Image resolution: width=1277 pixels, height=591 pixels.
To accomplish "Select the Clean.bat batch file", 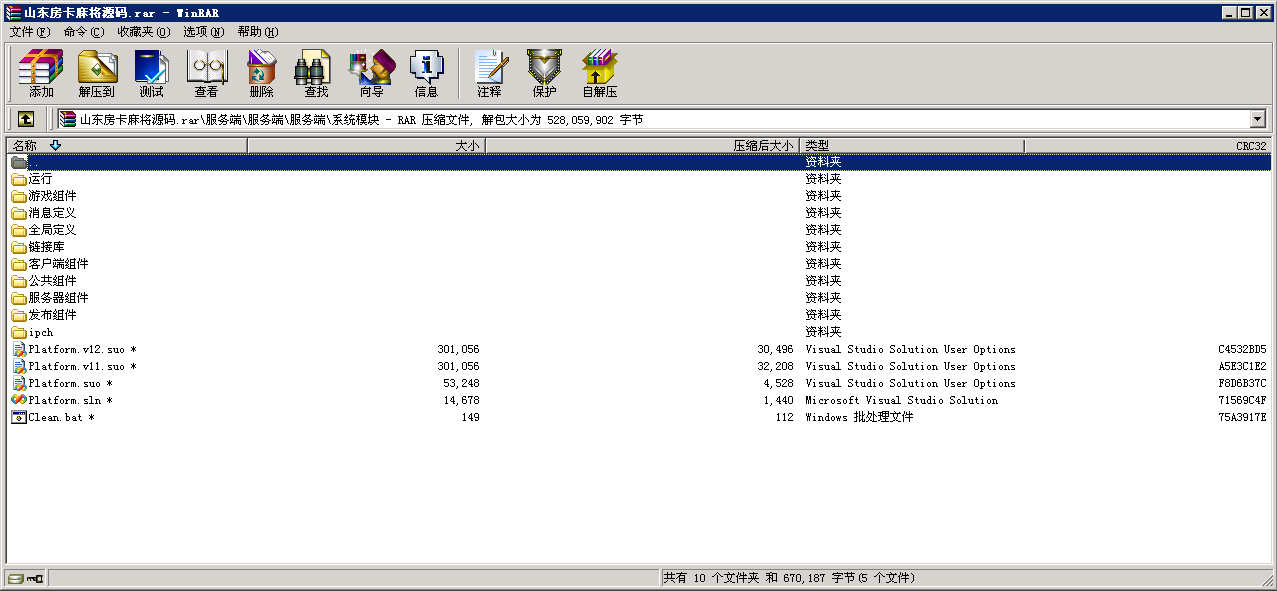I will (x=57, y=417).
